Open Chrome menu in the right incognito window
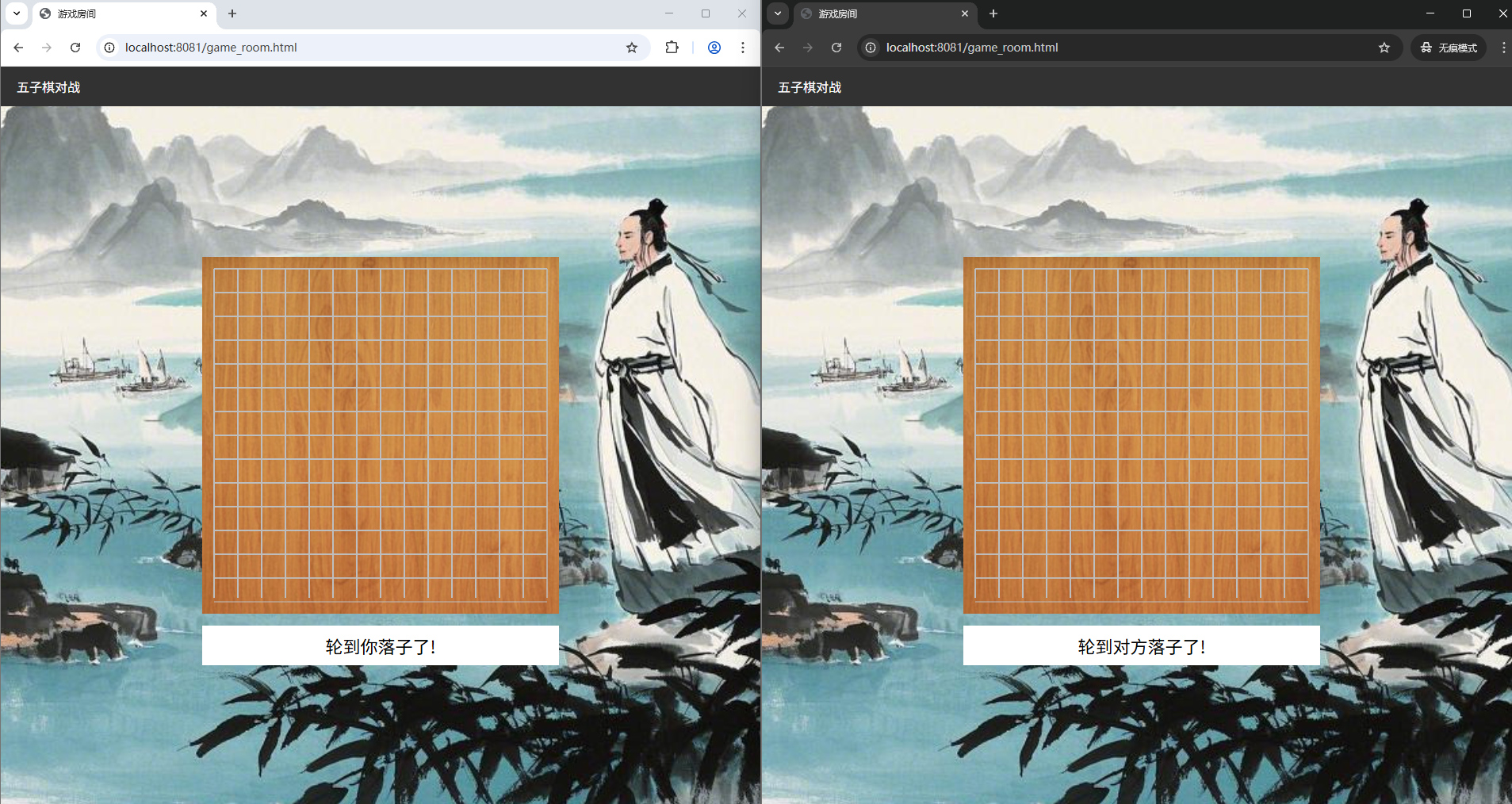Screen dimensions: 1512x804 (x=1503, y=48)
